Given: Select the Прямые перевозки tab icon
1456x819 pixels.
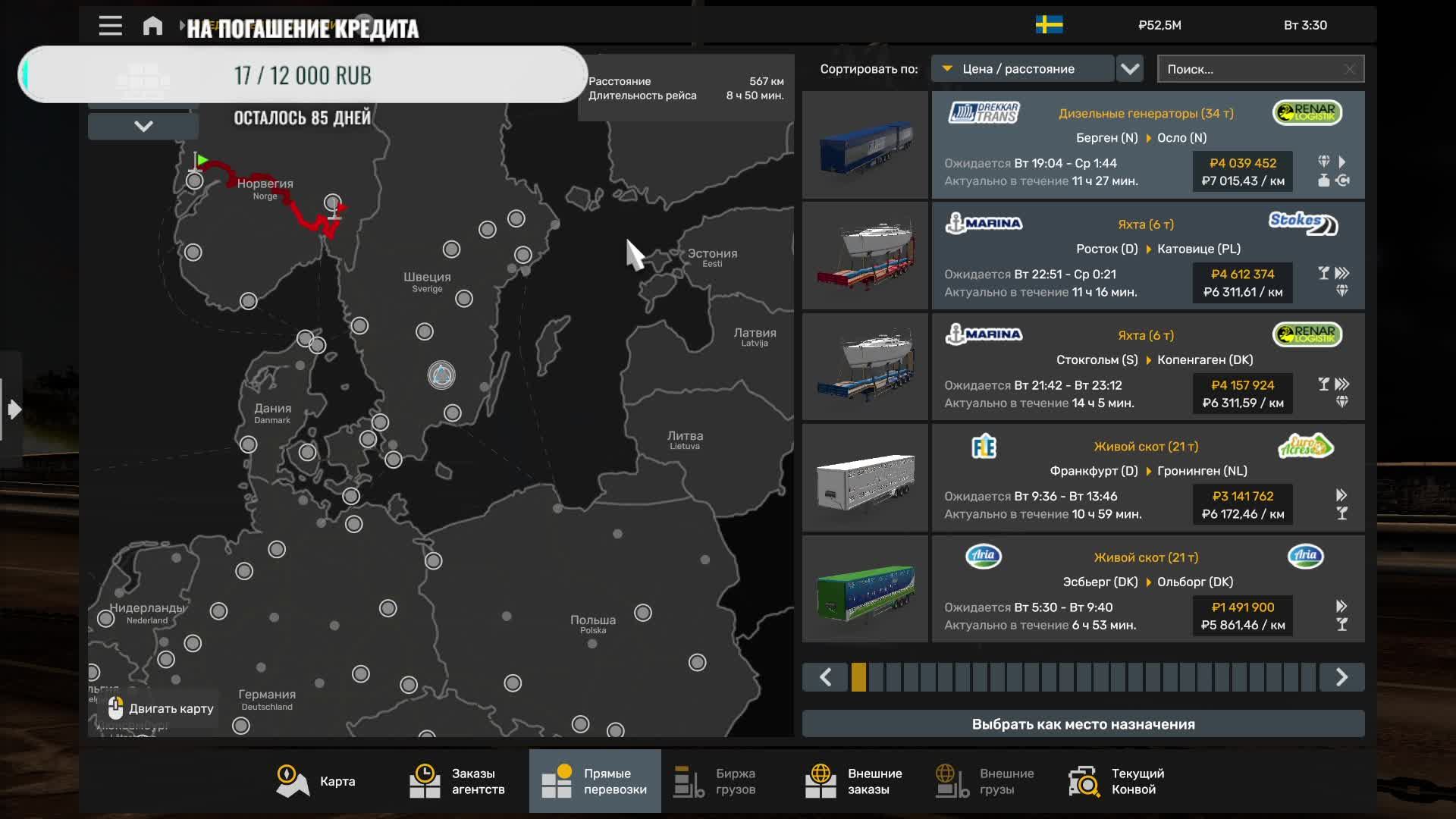Looking at the screenshot, I should coord(557,781).
